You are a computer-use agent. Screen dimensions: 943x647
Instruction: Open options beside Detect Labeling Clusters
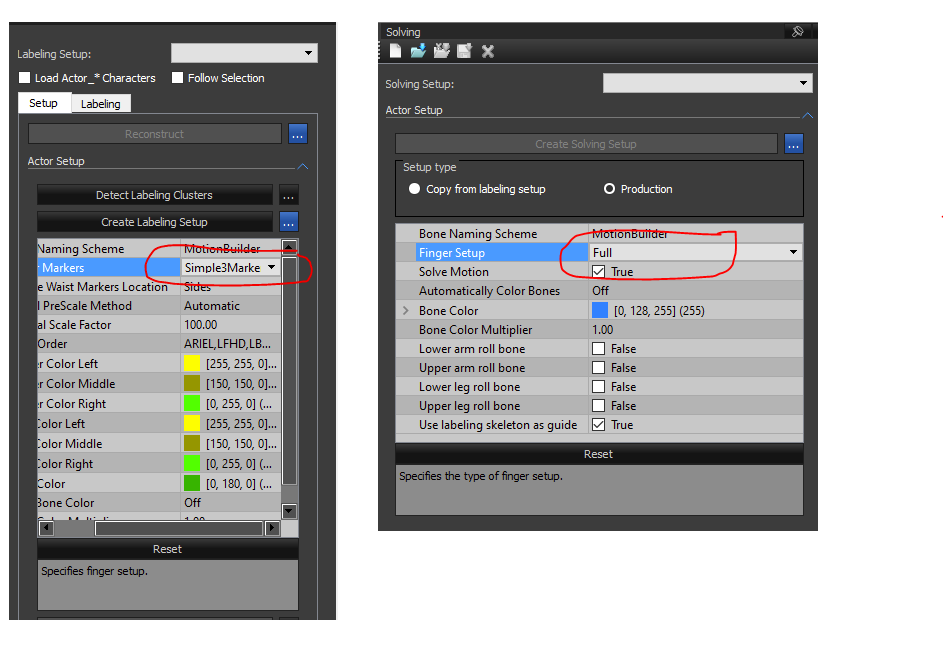(x=288, y=196)
